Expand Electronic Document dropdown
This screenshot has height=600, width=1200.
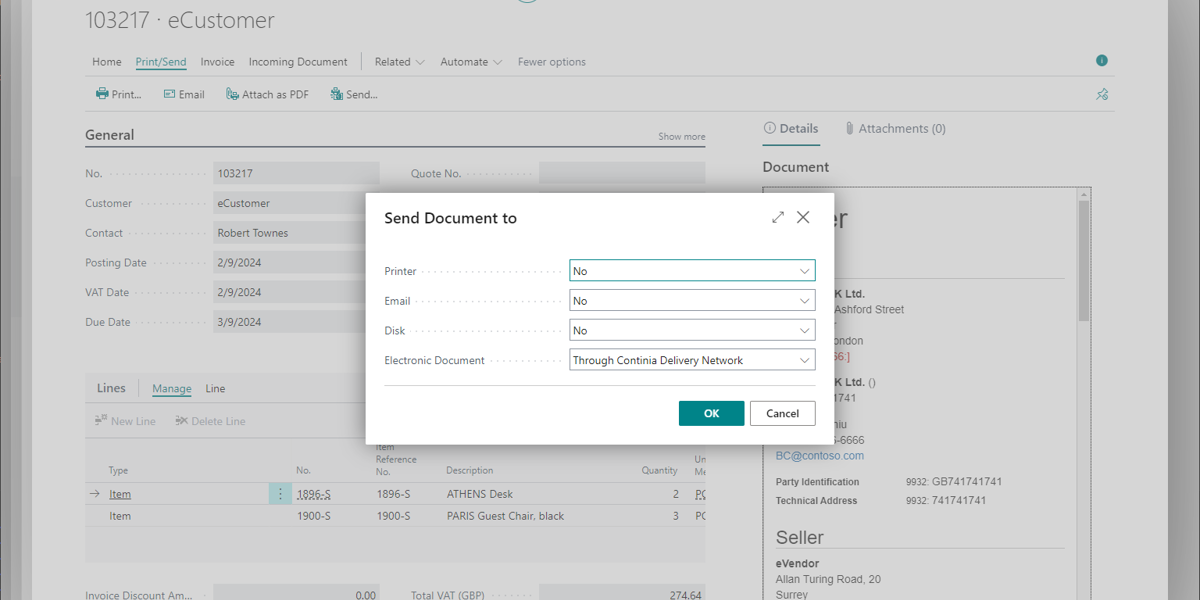804,361
